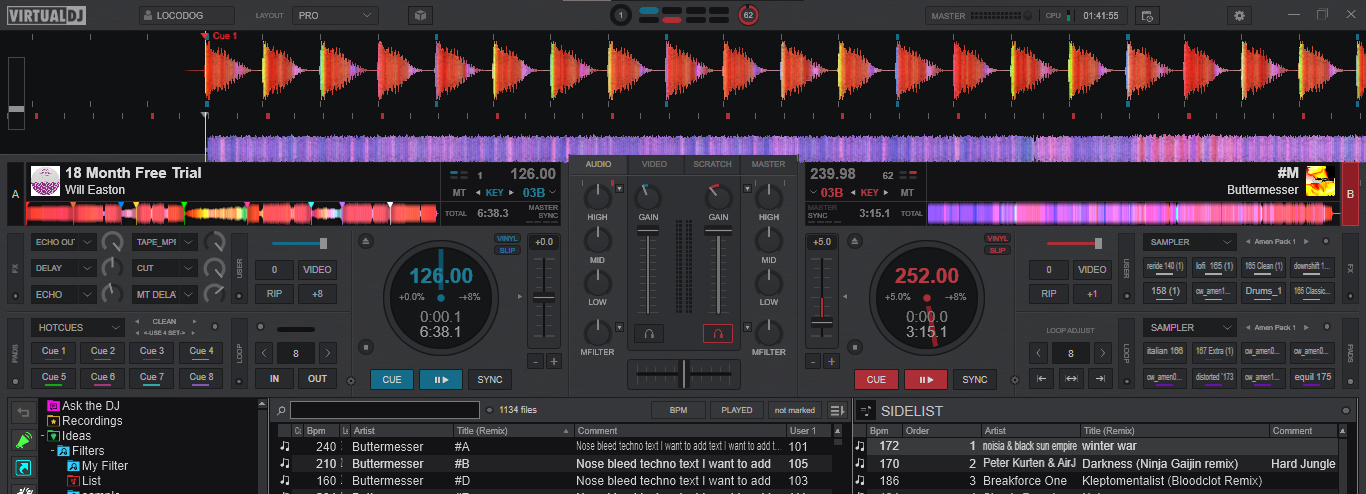Open CUT effect dropdown
The width and height of the screenshot is (1366, 494).
click(165, 268)
